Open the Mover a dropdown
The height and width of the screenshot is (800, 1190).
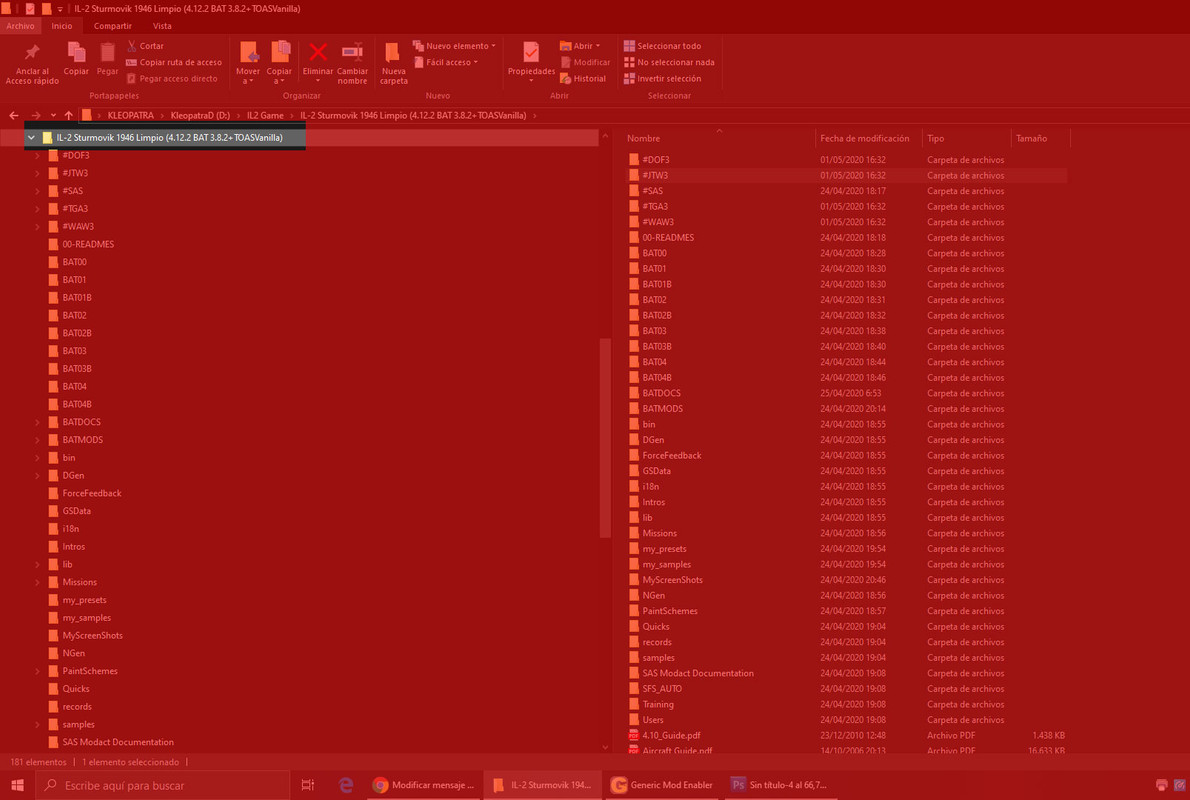tap(248, 76)
